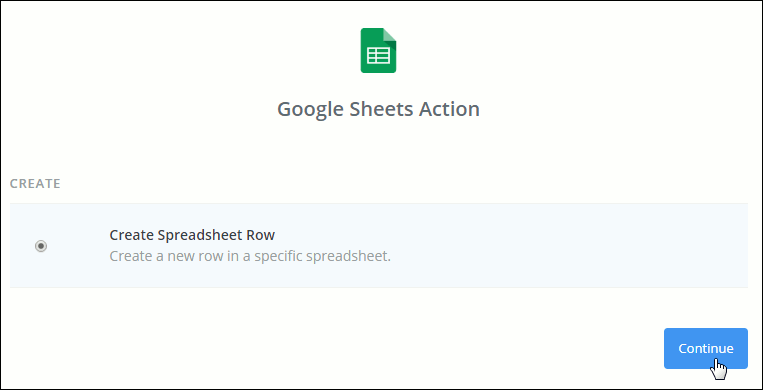The height and width of the screenshot is (390, 763).
Task: Select the Create Spreadsheet Row radio button
Action: 41,246
